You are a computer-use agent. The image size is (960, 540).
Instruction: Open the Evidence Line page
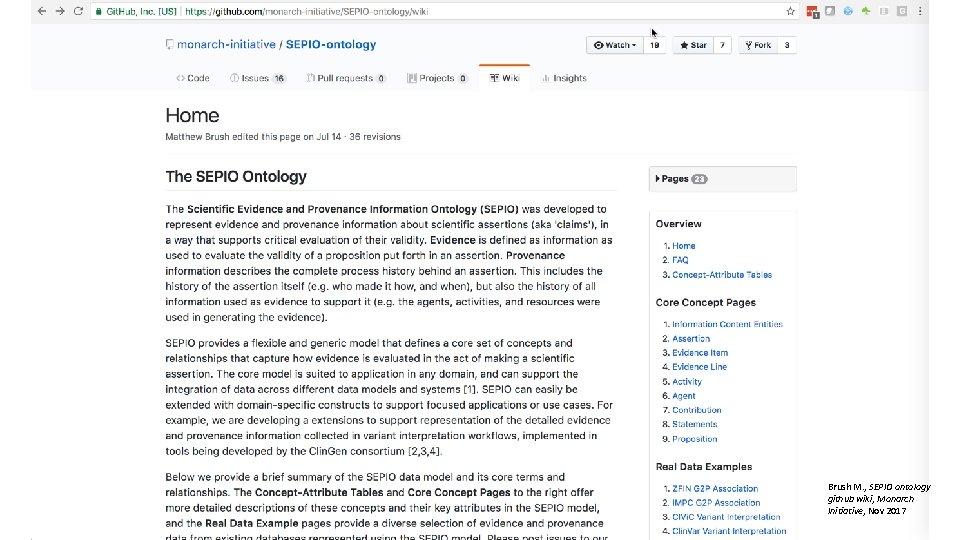[699, 367]
